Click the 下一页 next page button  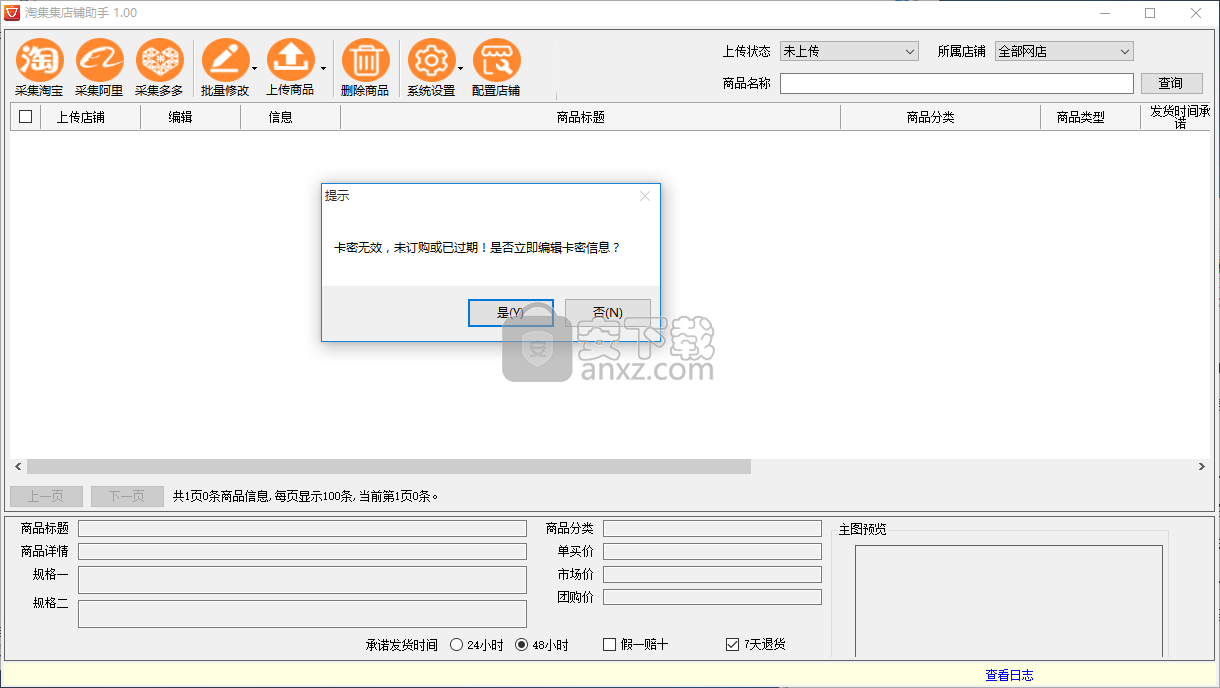point(127,496)
